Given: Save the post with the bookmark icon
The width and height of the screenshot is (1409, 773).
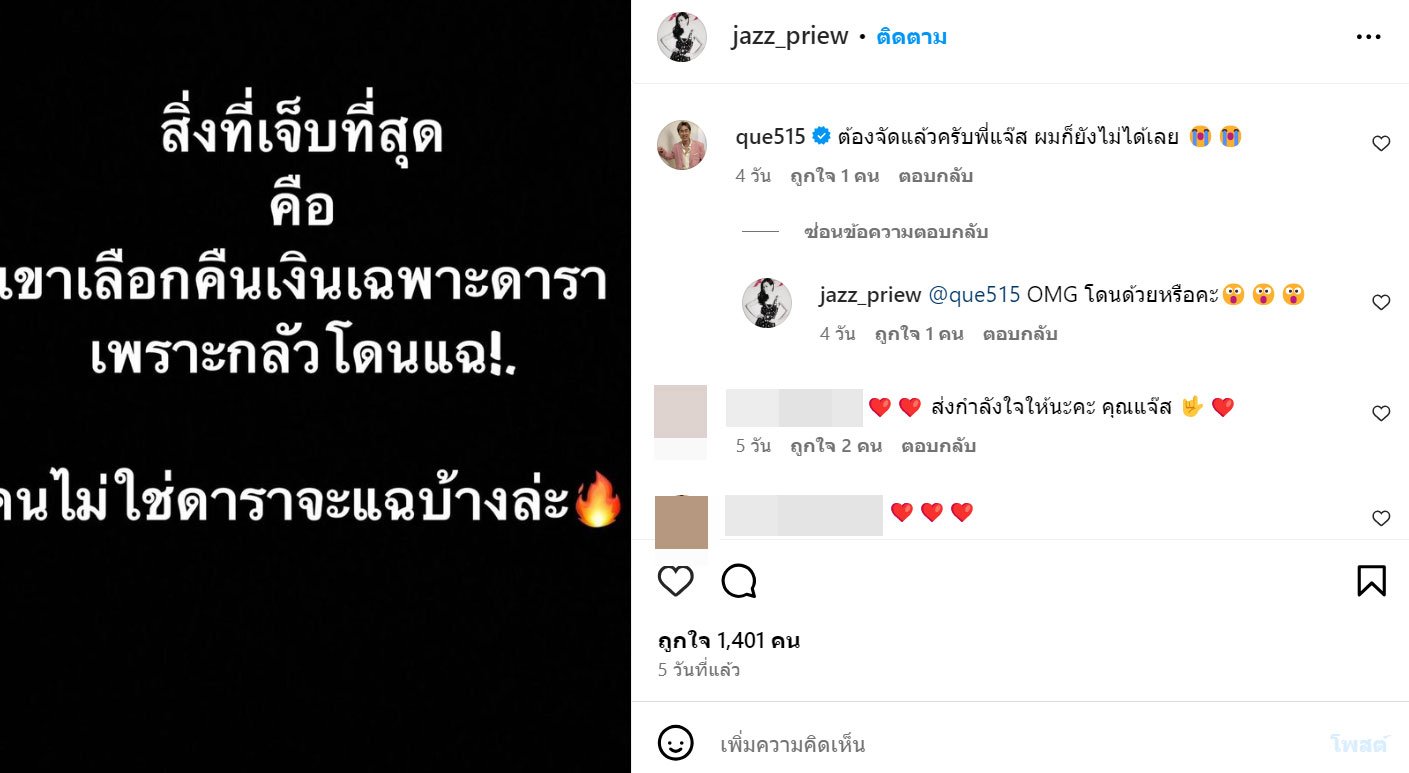Looking at the screenshot, I should coord(1371,581).
